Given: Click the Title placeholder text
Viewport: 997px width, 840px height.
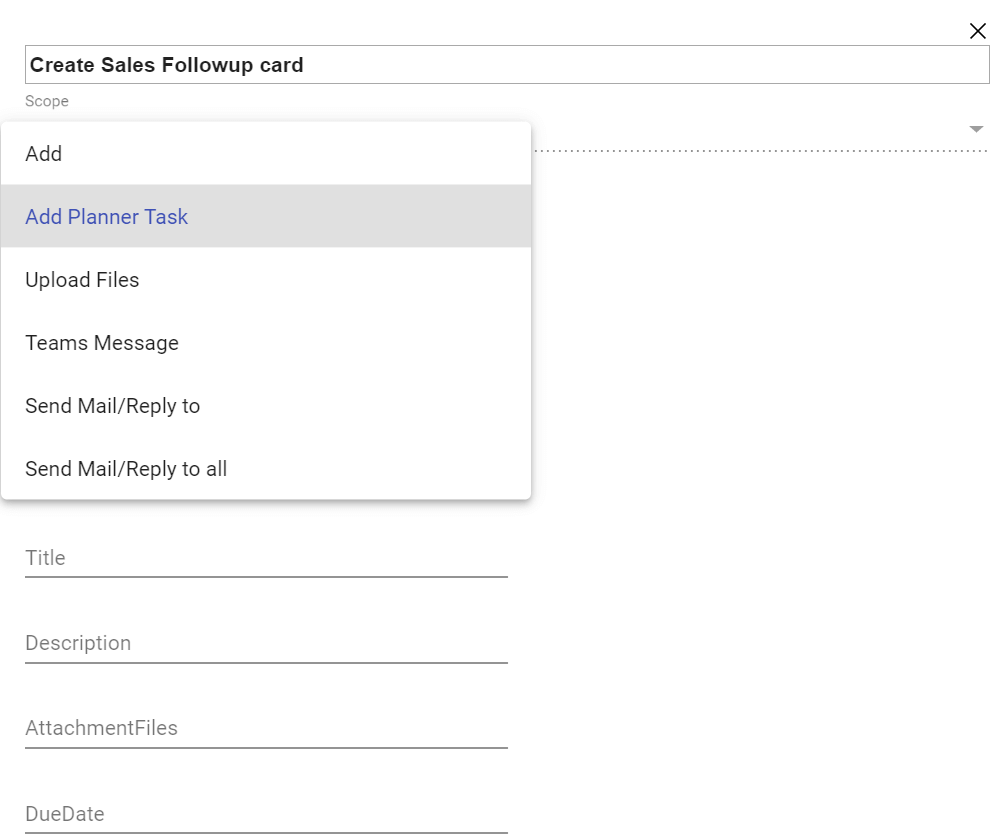Looking at the screenshot, I should (x=45, y=558).
